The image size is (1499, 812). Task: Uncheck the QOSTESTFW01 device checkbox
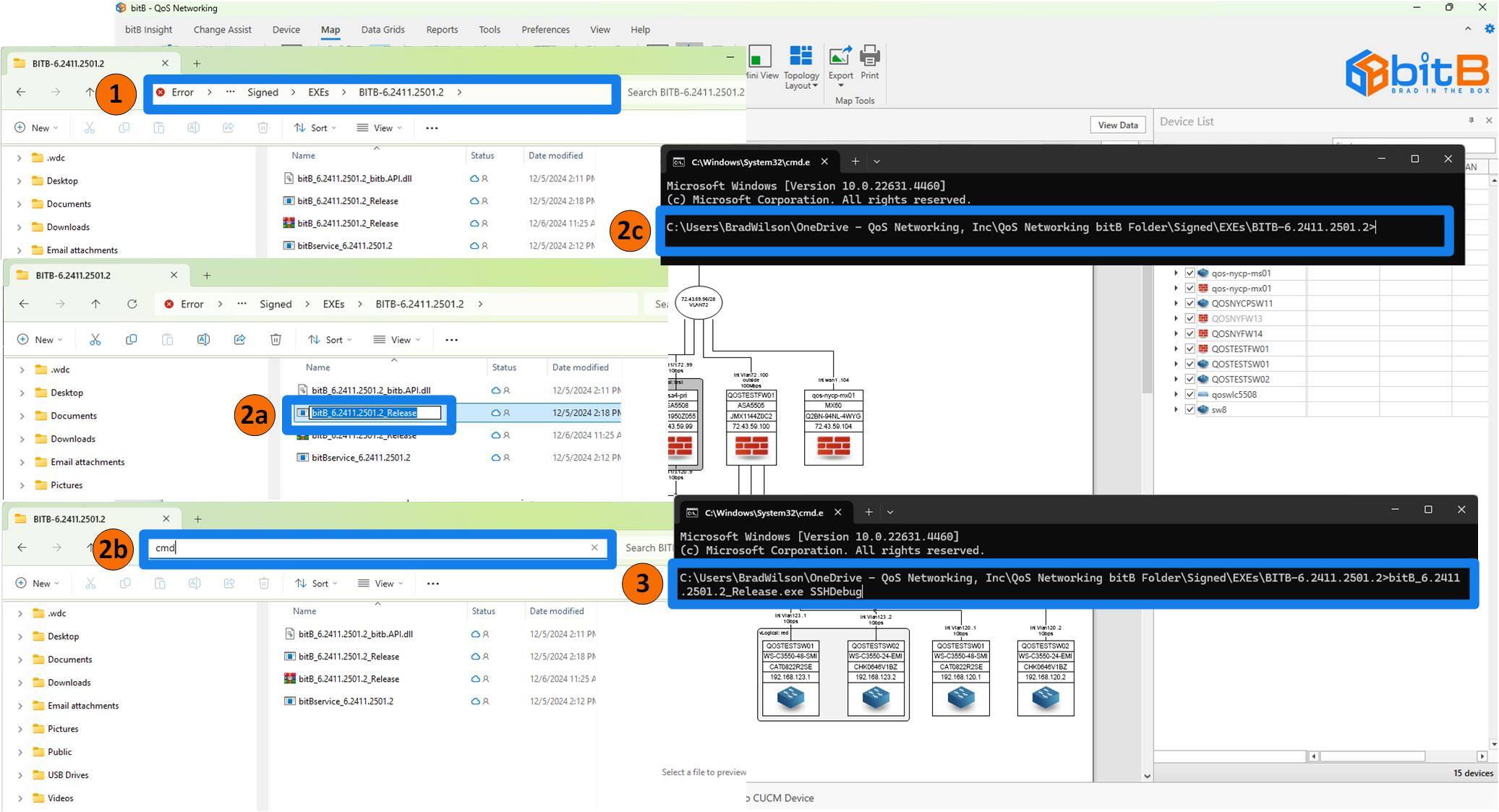tap(1190, 349)
